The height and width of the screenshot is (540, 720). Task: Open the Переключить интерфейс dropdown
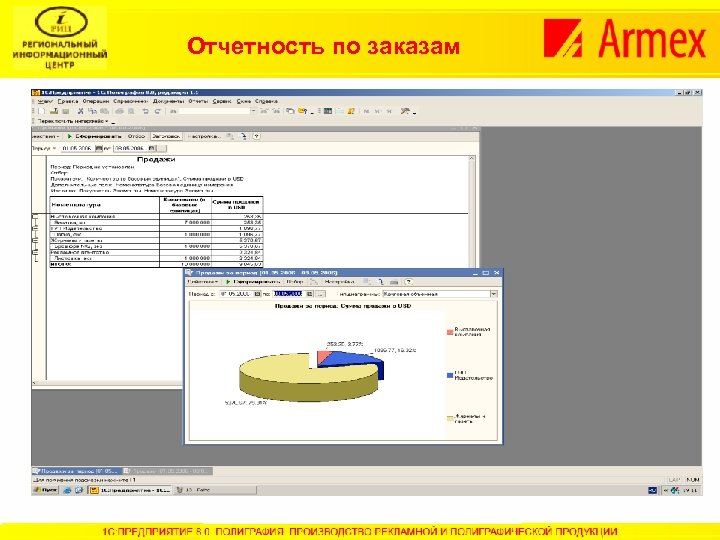[73, 121]
